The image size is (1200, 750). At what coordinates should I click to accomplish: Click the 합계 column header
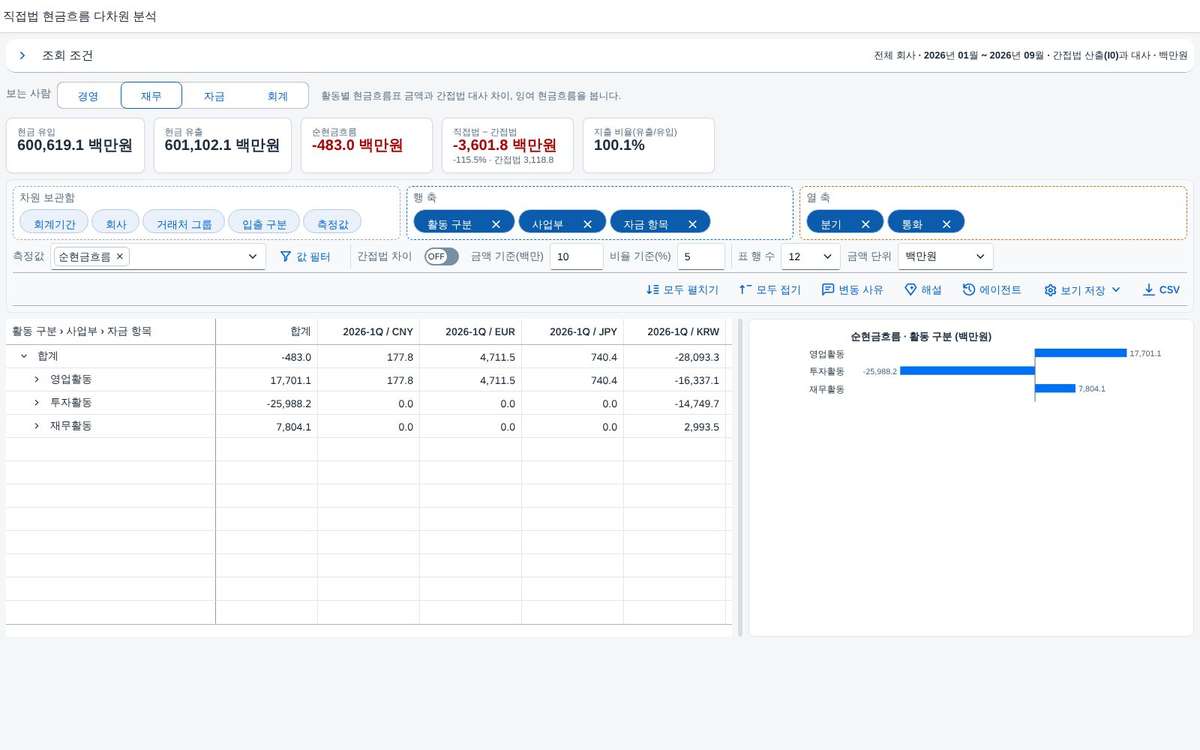(x=267, y=331)
